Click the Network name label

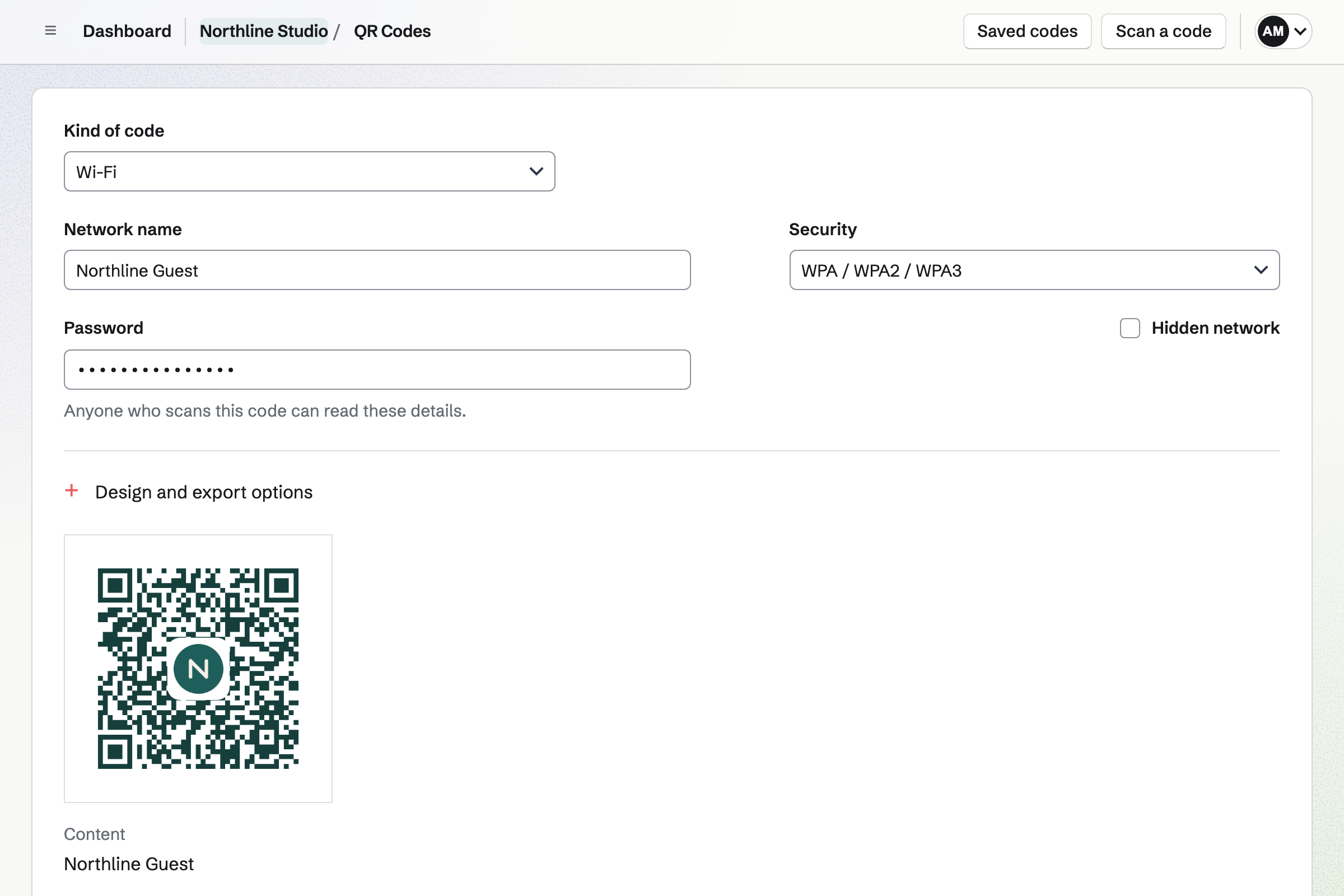click(122, 229)
